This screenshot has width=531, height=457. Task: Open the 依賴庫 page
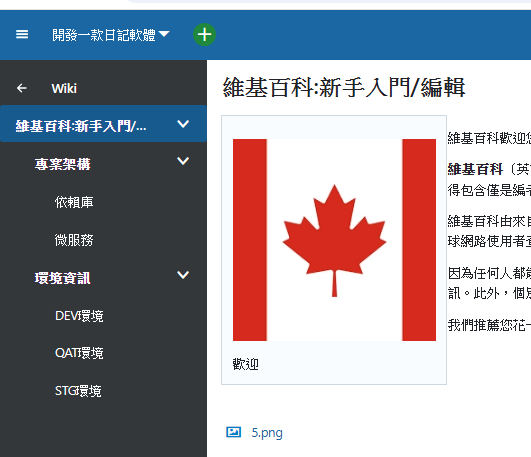tap(74, 202)
